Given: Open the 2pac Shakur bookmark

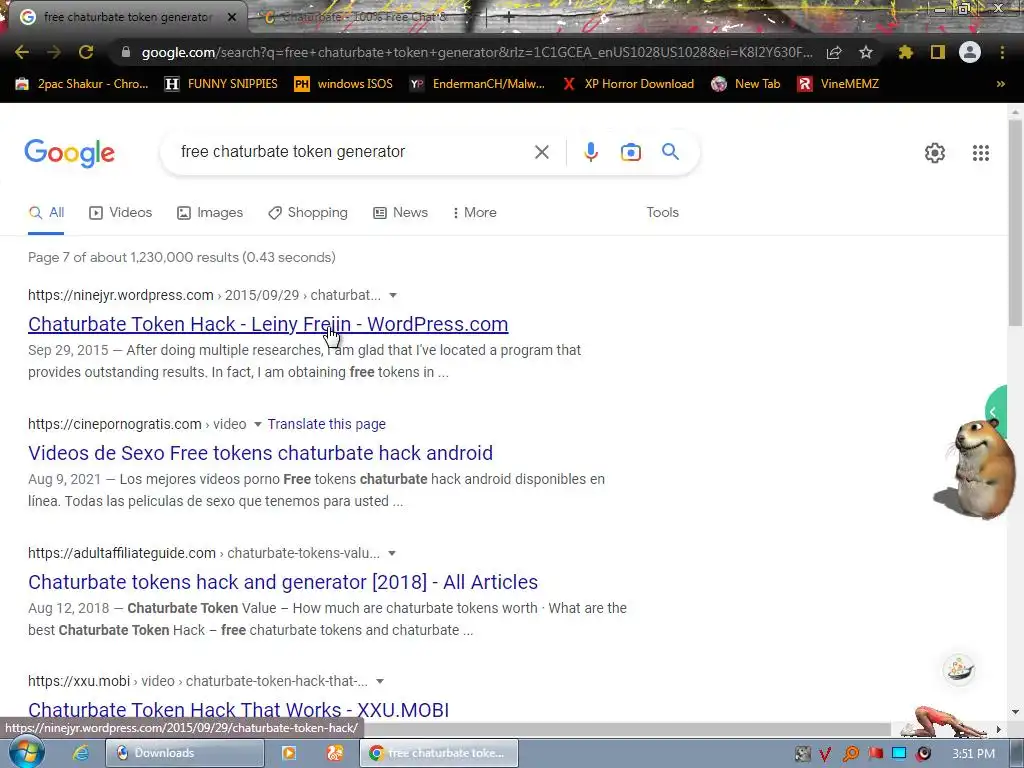Looking at the screenshot, I should [x=82, y=84].
